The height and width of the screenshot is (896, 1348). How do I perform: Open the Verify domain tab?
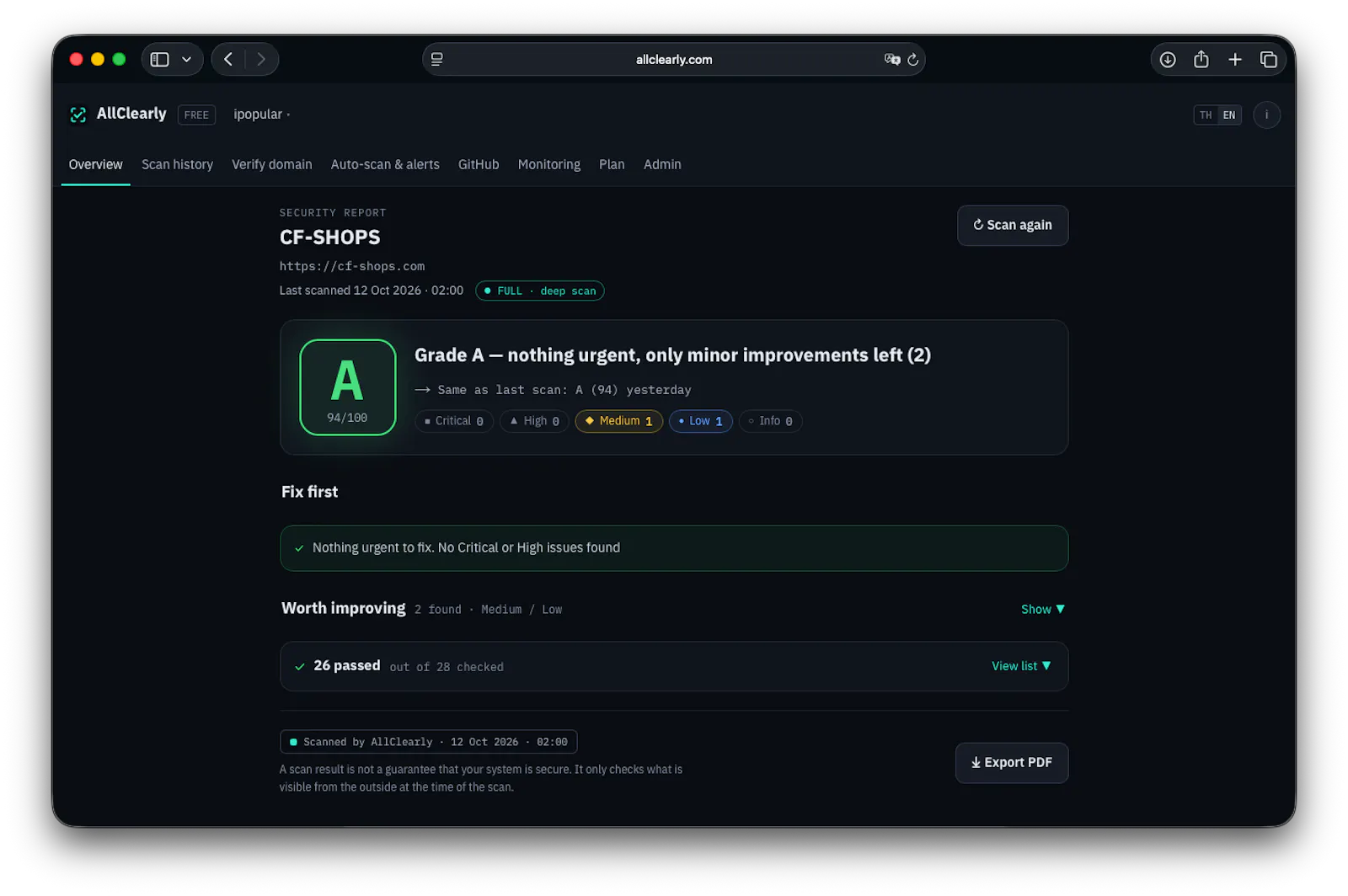click(271, 164)
